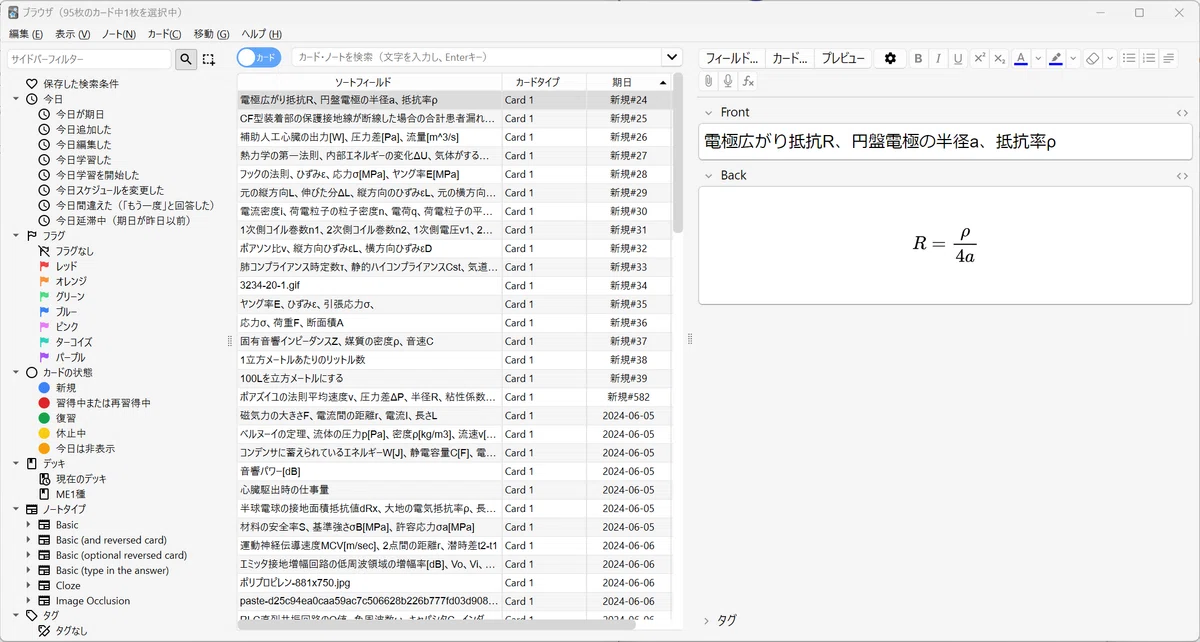This screenshot has width=1200, height=642.
Task: Open the highlight color picker dropdown
Action: (x=1073, y=58)
